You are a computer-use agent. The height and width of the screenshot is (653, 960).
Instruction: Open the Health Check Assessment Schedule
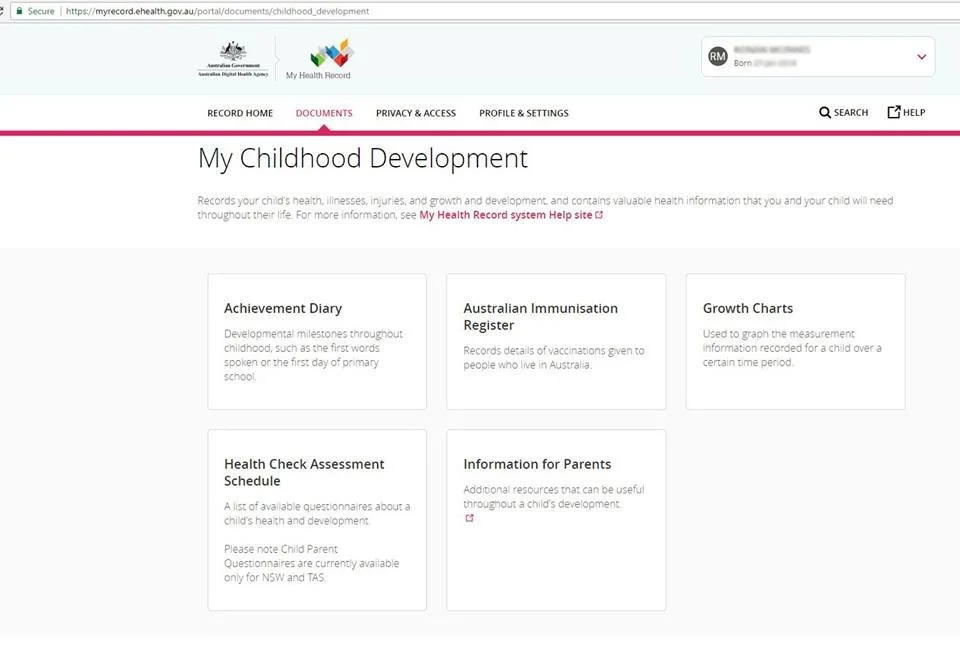[x=316, y=518]
